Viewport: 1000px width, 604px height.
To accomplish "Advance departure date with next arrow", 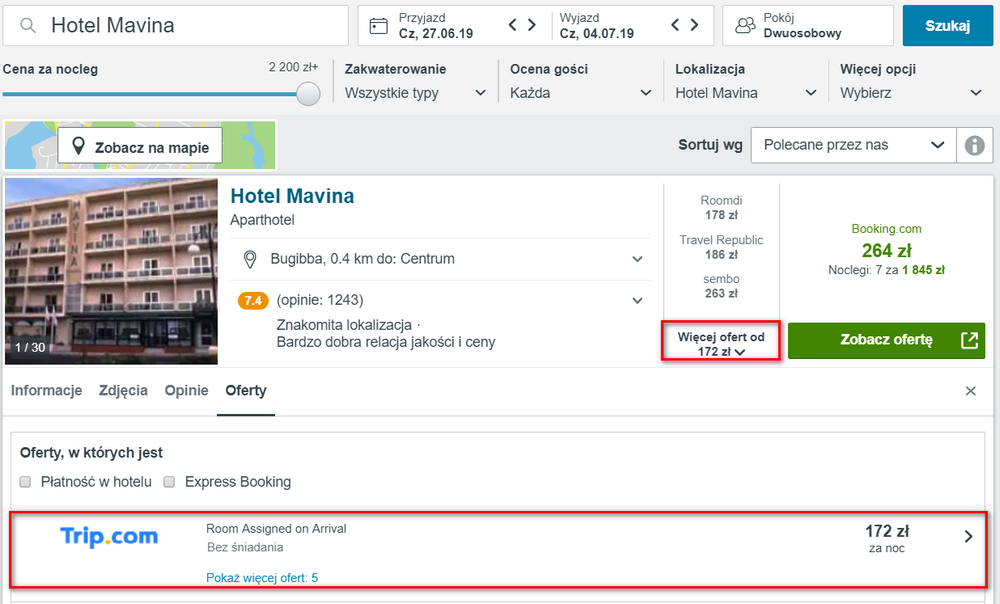I will point(695,25).
